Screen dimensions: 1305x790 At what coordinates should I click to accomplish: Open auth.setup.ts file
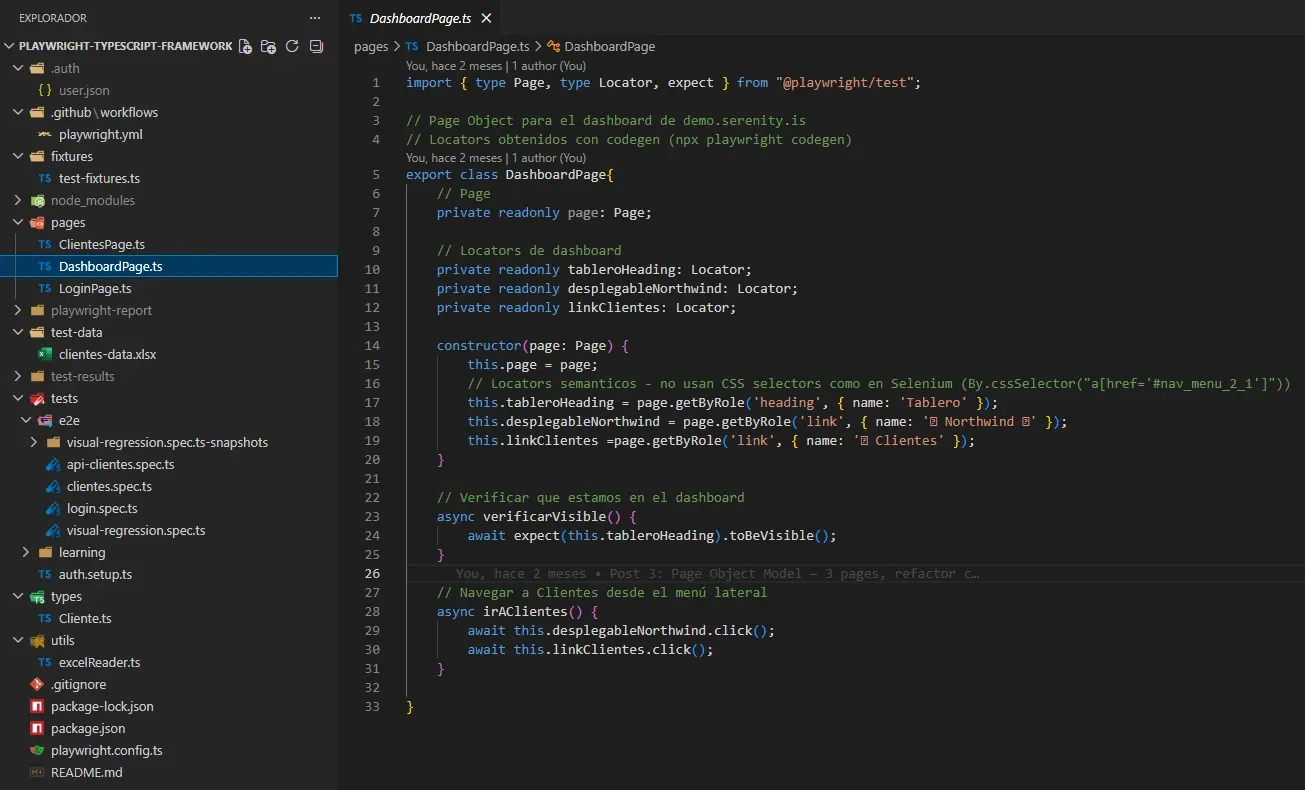95,574
